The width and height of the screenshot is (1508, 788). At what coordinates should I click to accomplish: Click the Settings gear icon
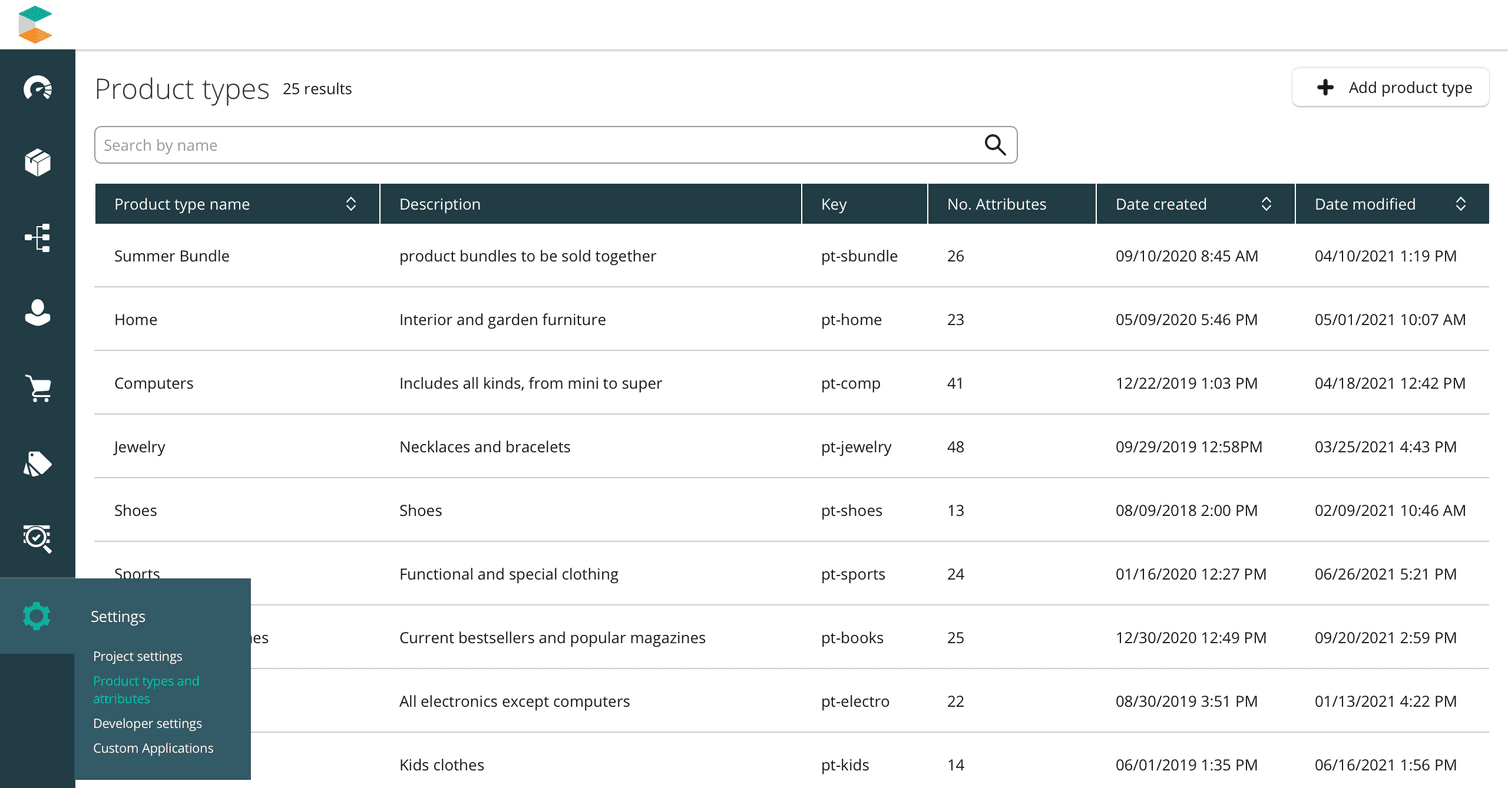coord(37,616)
